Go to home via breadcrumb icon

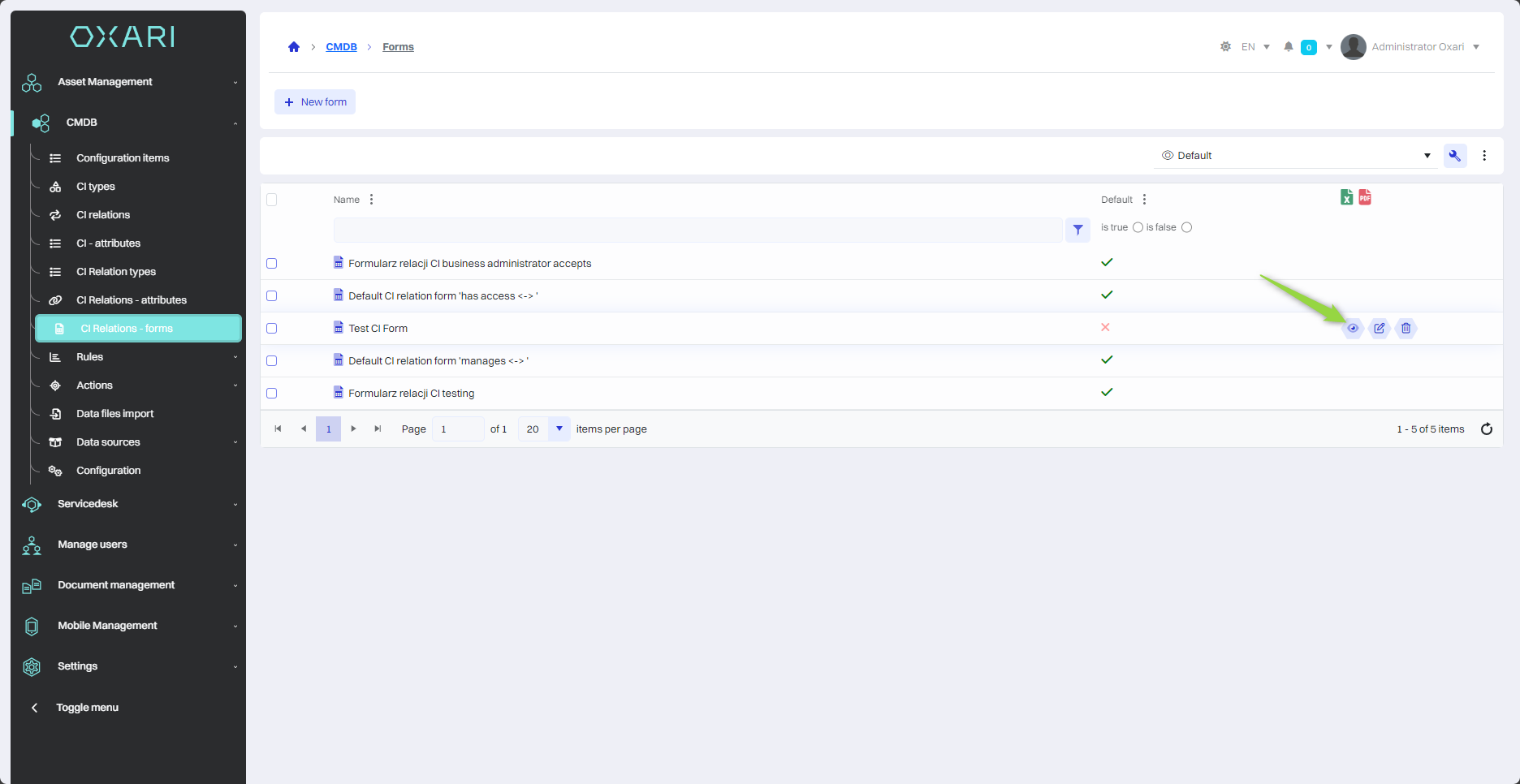(294, 47)
